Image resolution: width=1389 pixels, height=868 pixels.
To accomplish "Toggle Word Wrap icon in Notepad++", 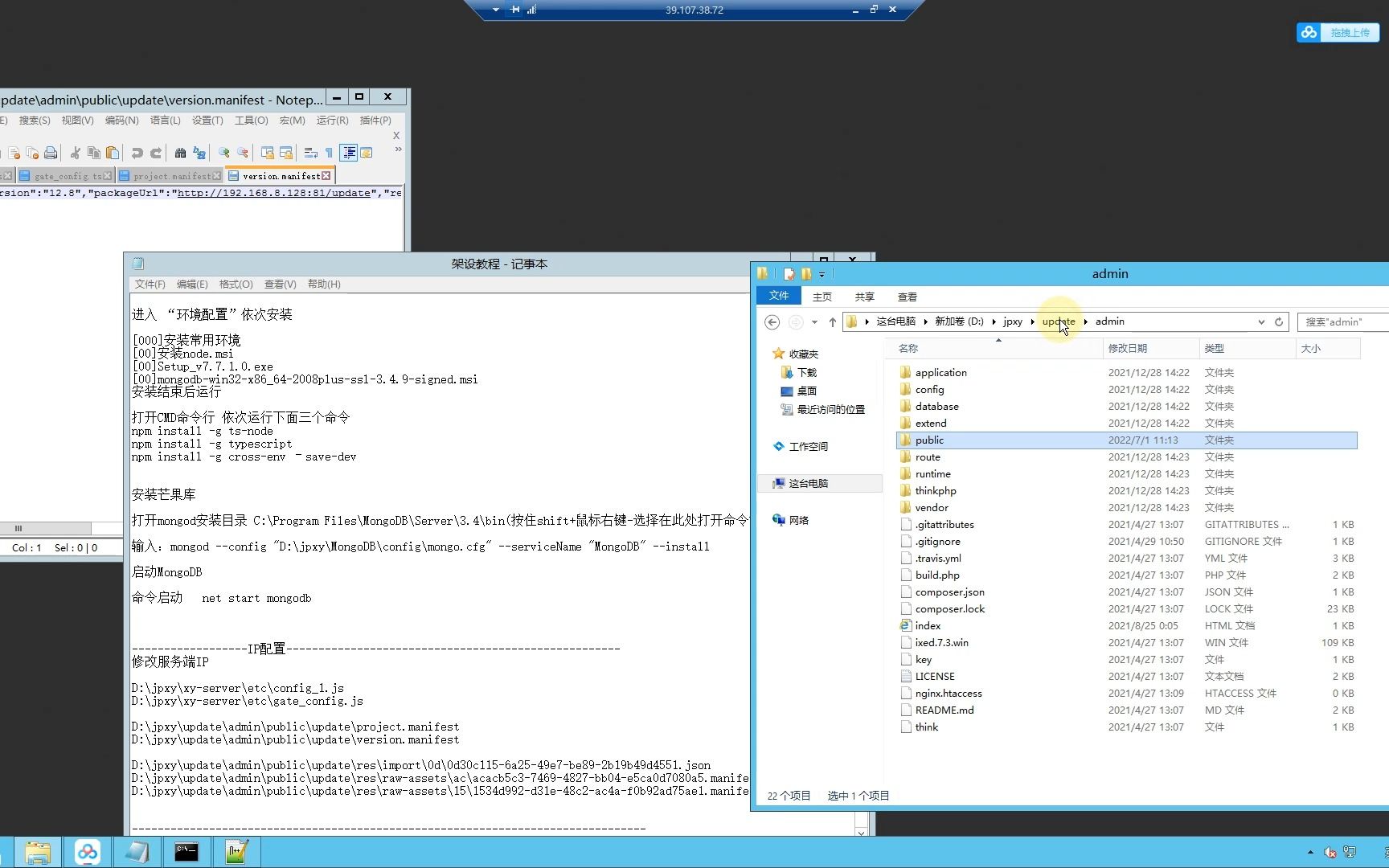I will pos(311,153).
